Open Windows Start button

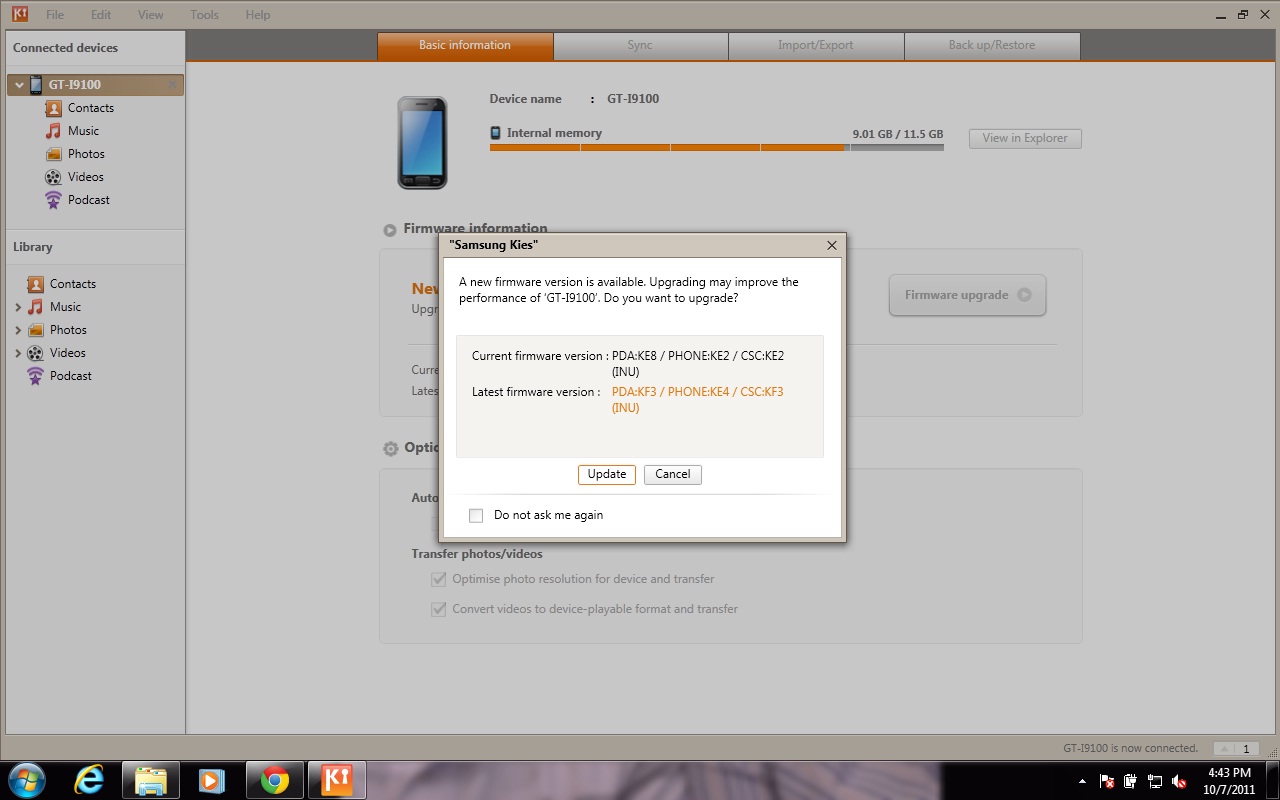pos(25,780)
